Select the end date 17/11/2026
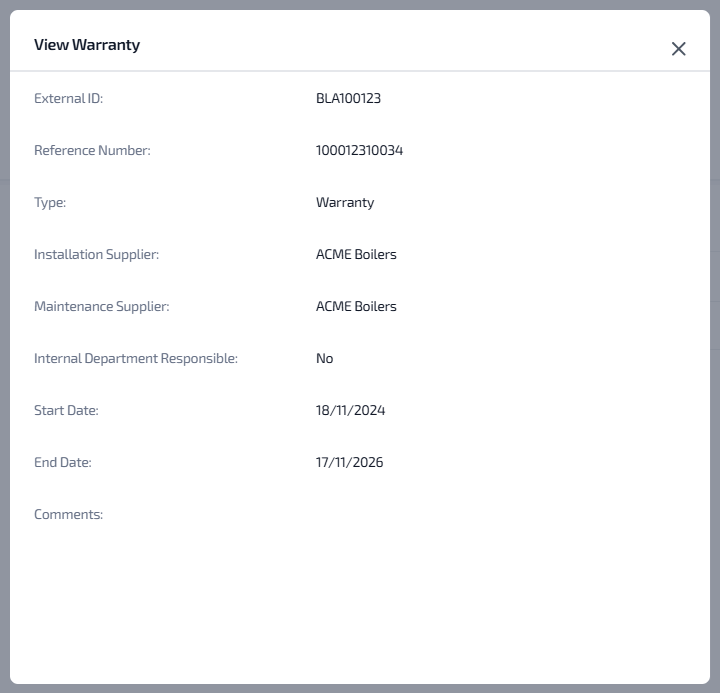The width and height of the screenshot is (720, 693). (x=349, y=463)
